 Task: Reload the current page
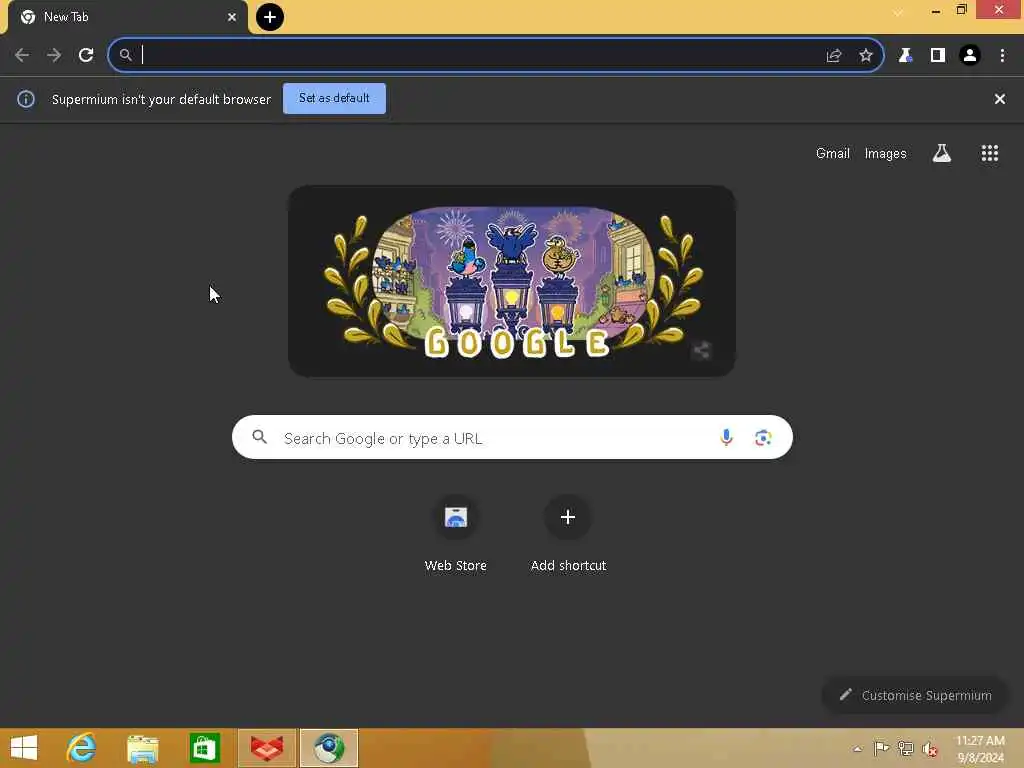pos(86,56)
